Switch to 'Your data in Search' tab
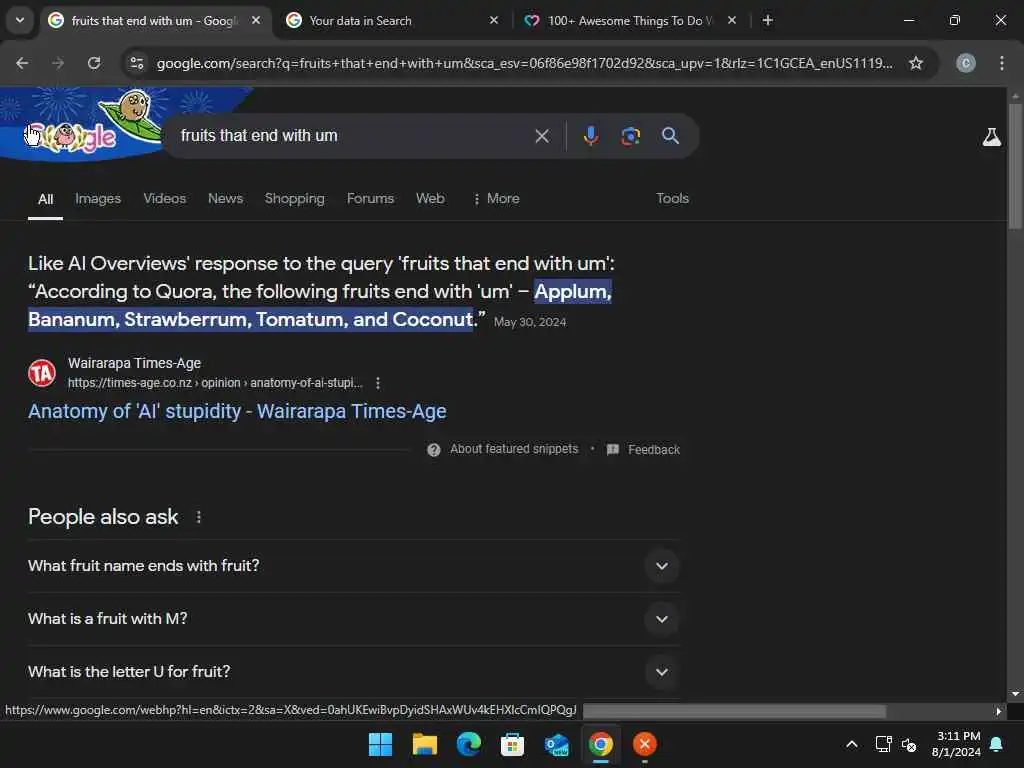The image size is (1024, 768). [392, 20]
